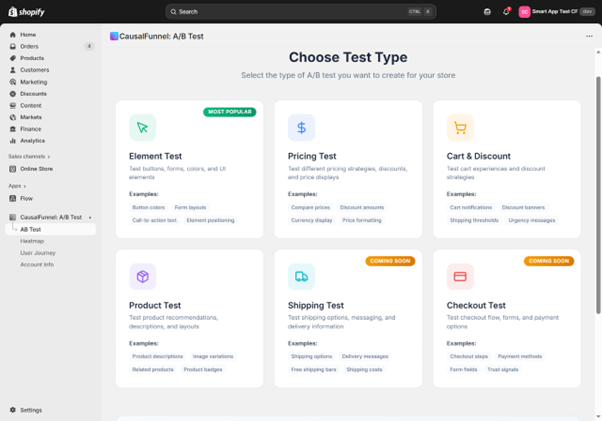Click the Cart & Discount cart icon
This screenshot has height=421, width=602.
(460, 127)
